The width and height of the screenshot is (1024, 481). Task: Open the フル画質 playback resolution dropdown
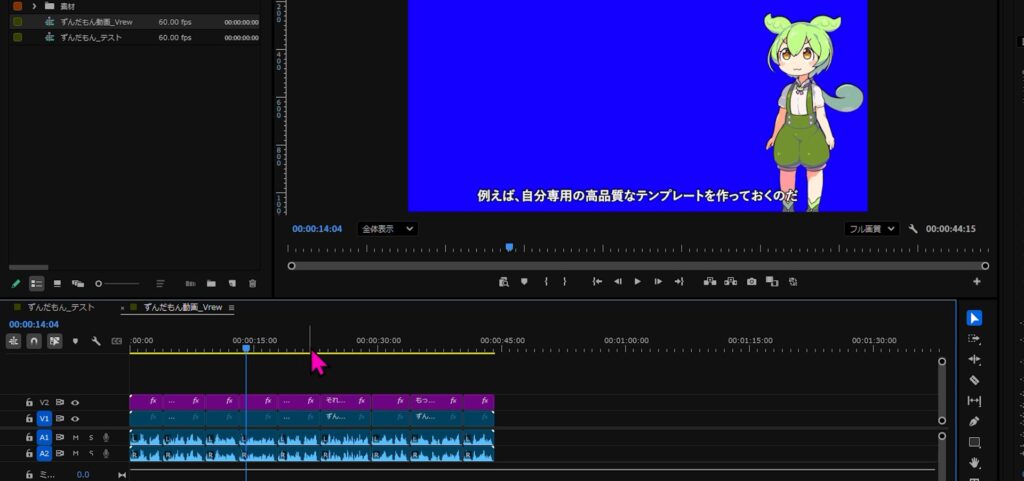tap(871, 229)
